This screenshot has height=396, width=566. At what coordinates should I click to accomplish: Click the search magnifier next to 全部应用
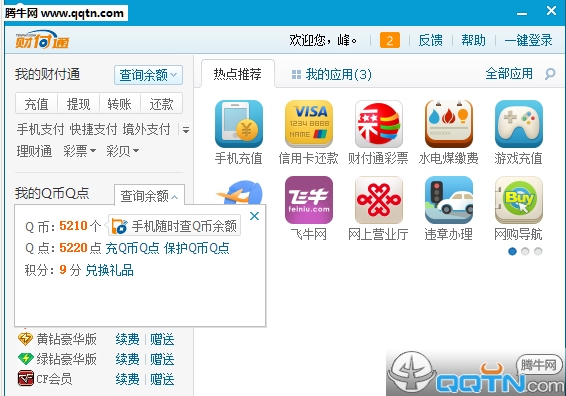point(550,74)
